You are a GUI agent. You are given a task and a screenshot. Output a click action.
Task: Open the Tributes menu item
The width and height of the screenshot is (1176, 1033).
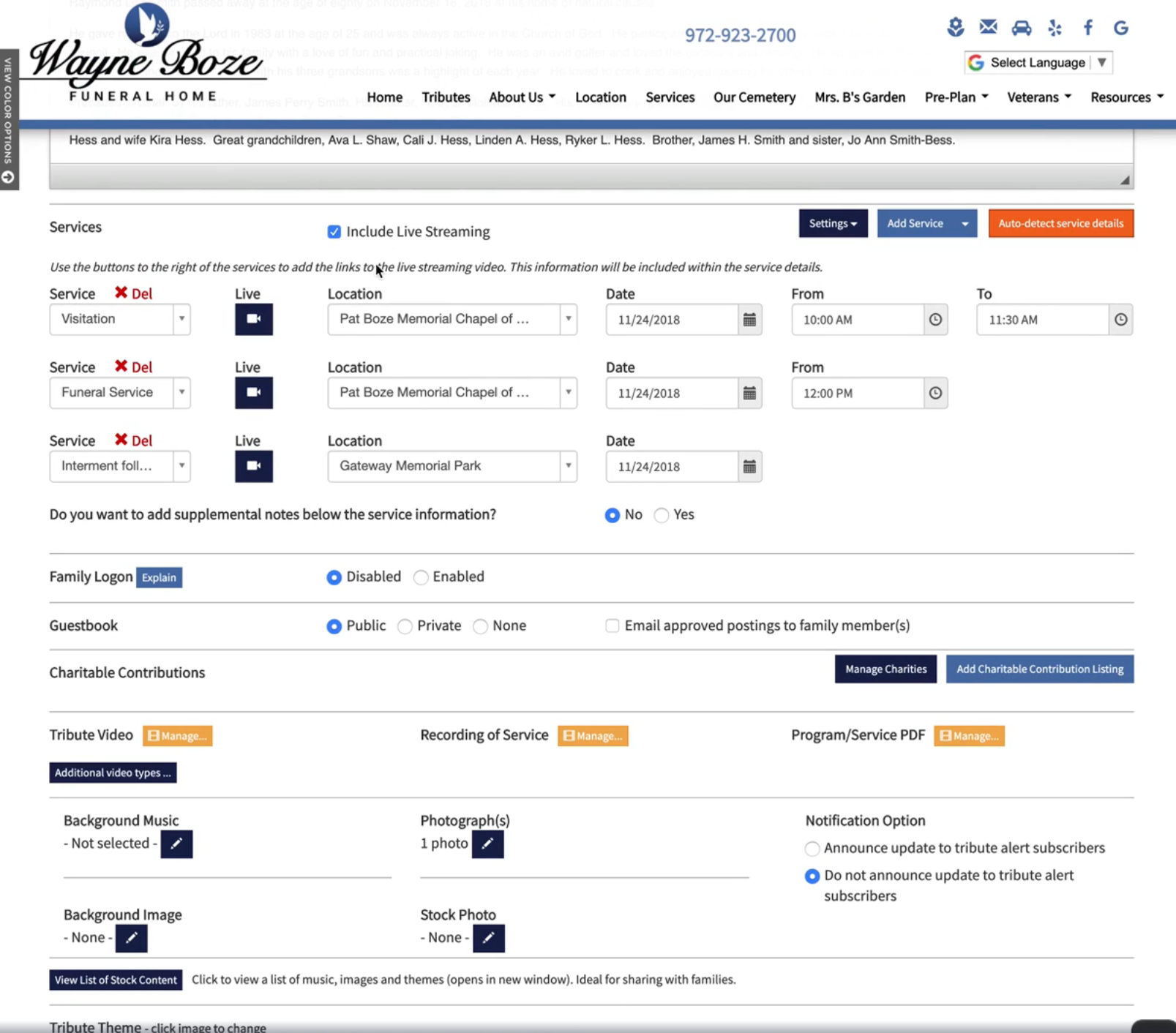pyautogui.click(x=446, y=97)
